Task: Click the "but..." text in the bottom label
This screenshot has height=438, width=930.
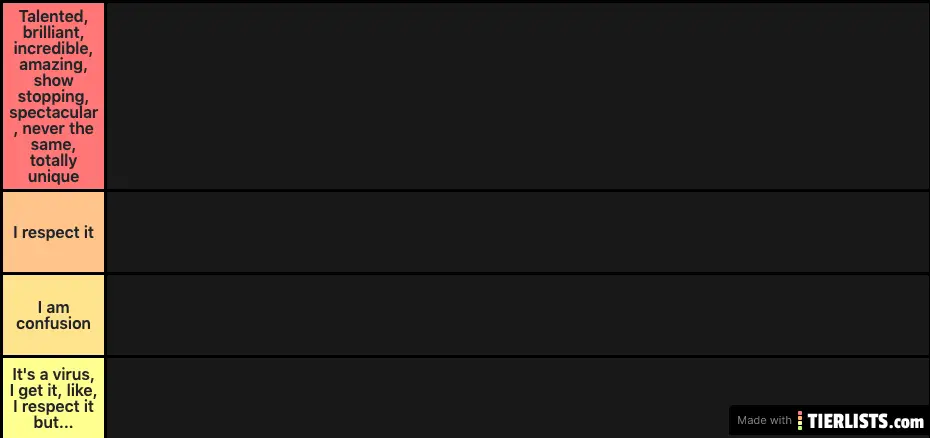Action: coord(53,423)
